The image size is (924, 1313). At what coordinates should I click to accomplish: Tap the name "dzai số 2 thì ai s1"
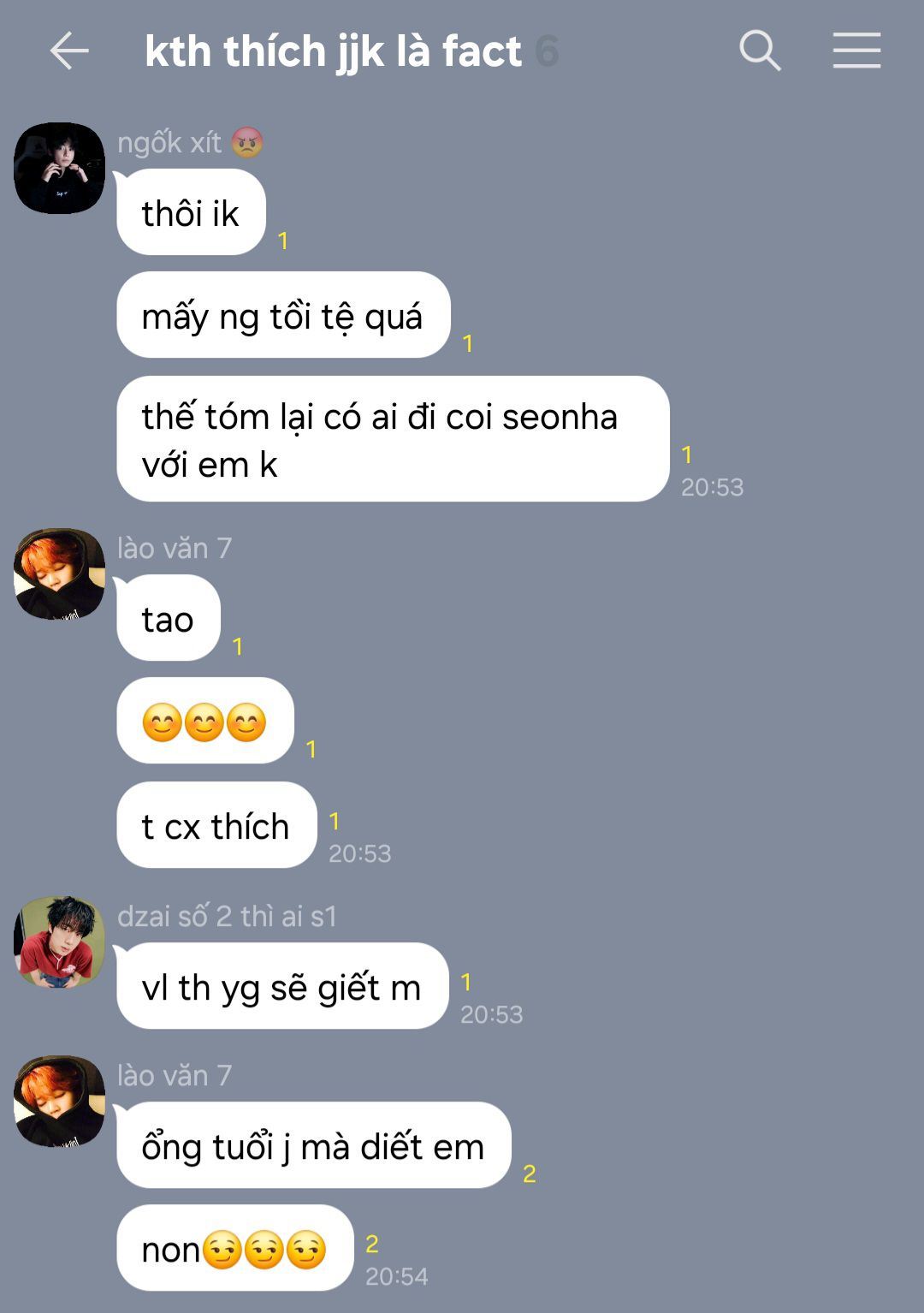(x=227, y=917)
